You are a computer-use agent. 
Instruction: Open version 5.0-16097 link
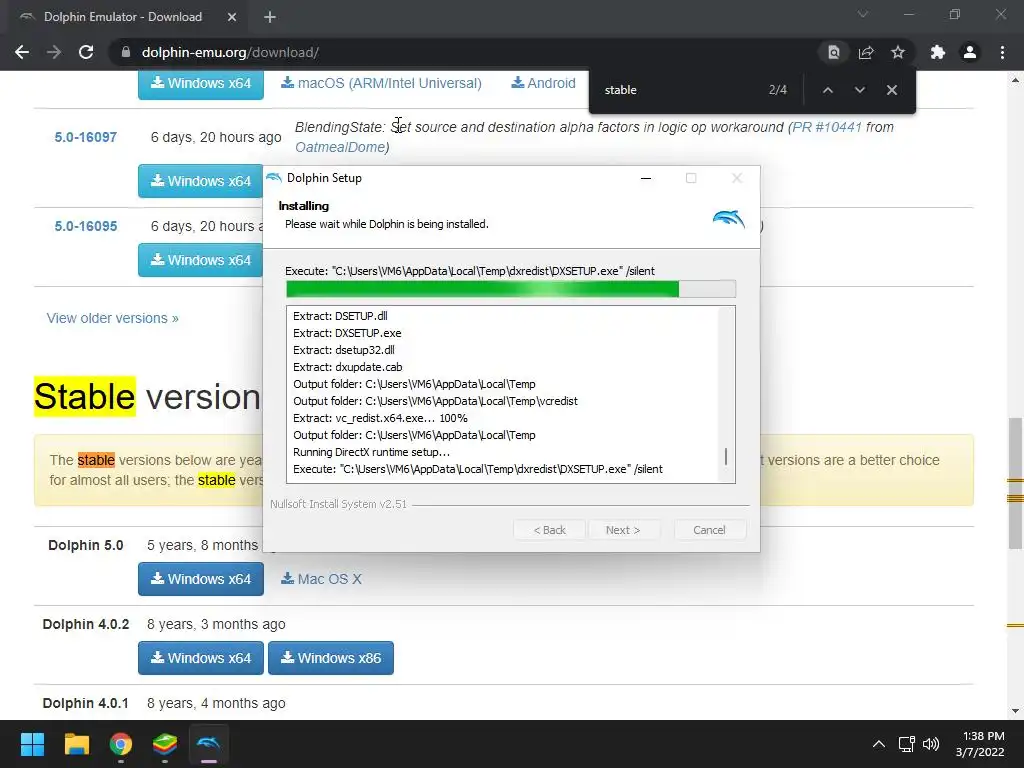click(x=86, y=137)
